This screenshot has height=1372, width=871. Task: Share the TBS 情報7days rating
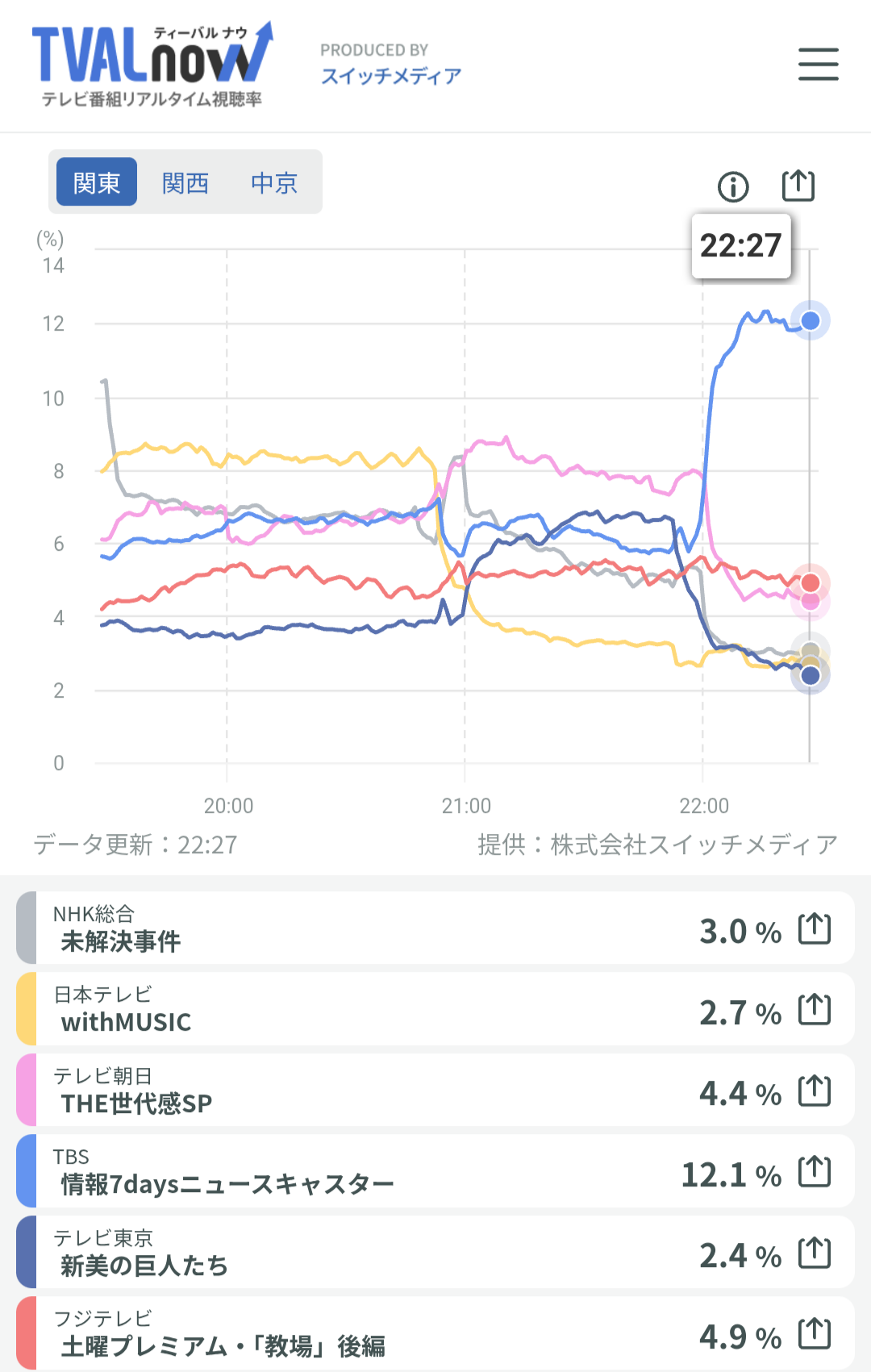point(814,1172)
